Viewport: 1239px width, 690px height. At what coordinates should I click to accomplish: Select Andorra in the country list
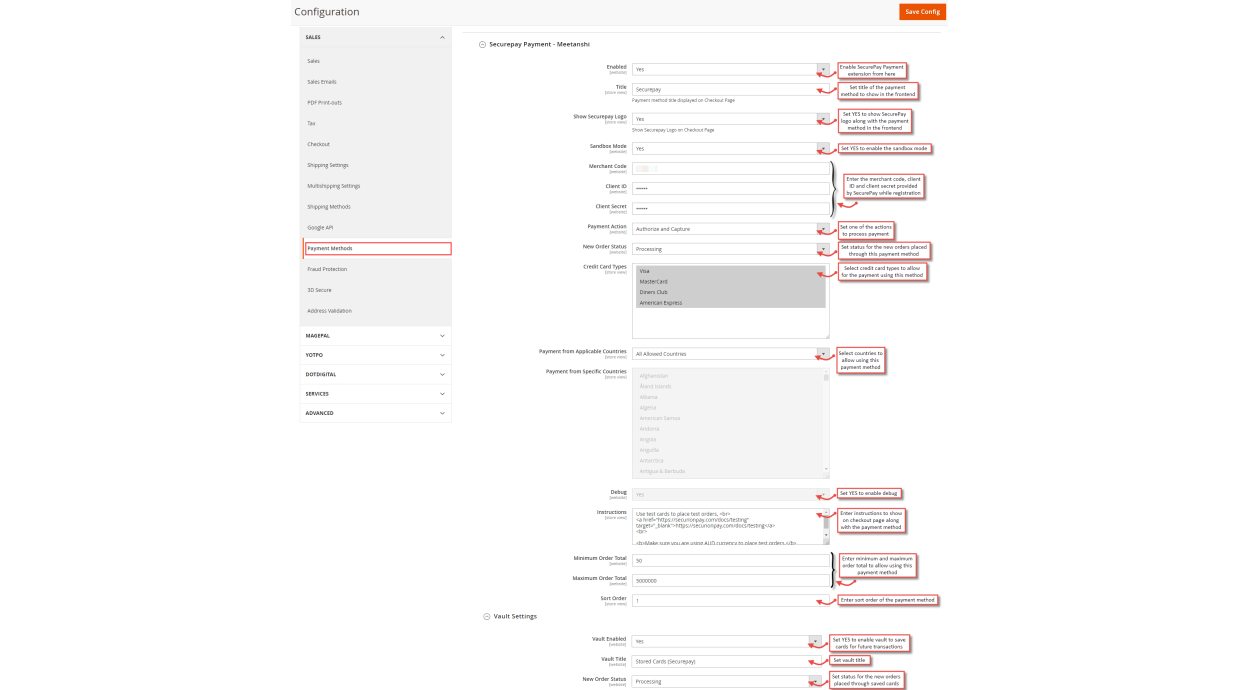(728, 429)
